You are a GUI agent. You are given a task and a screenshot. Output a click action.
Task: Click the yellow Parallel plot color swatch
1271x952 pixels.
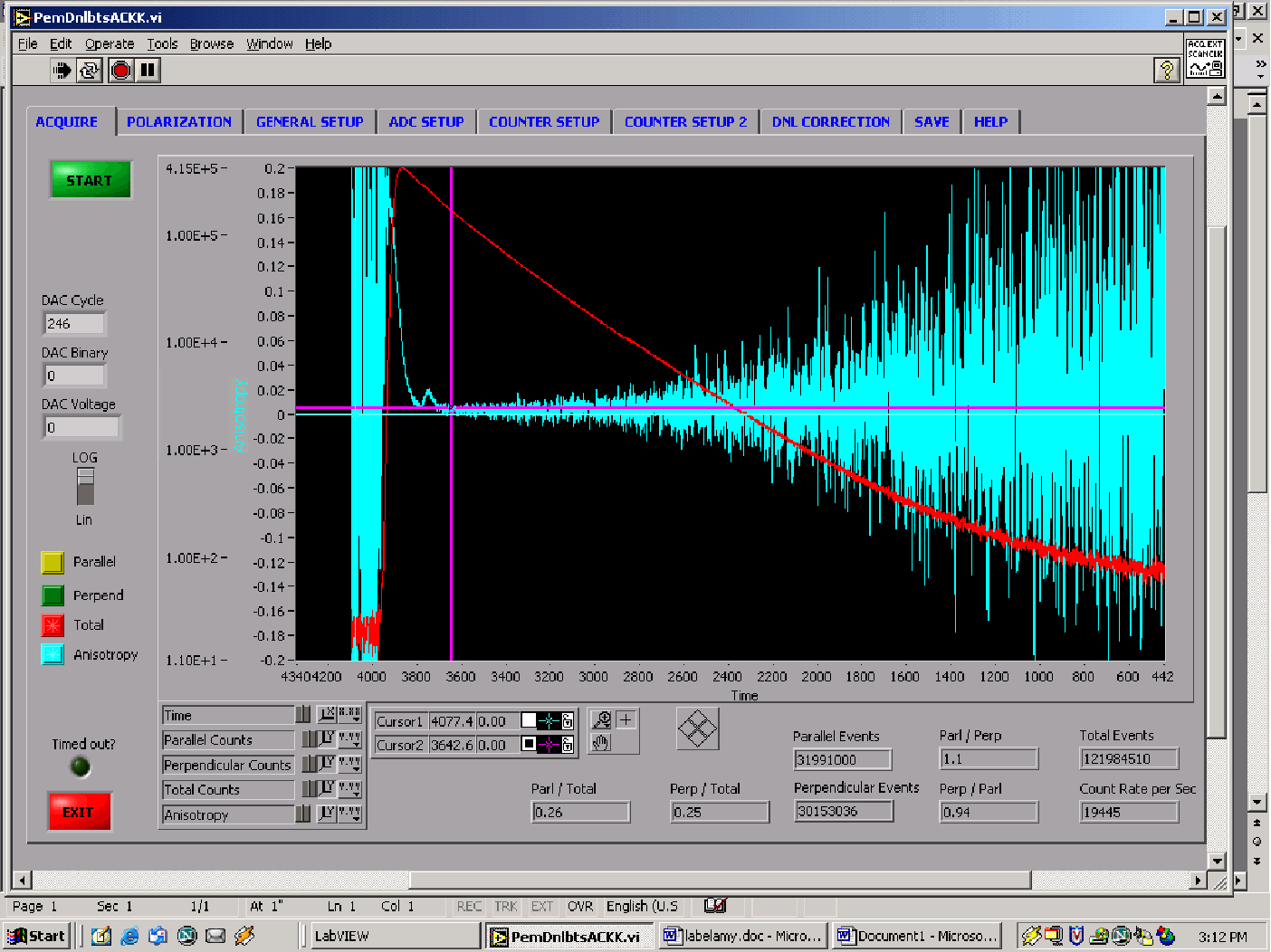[53, 562]
